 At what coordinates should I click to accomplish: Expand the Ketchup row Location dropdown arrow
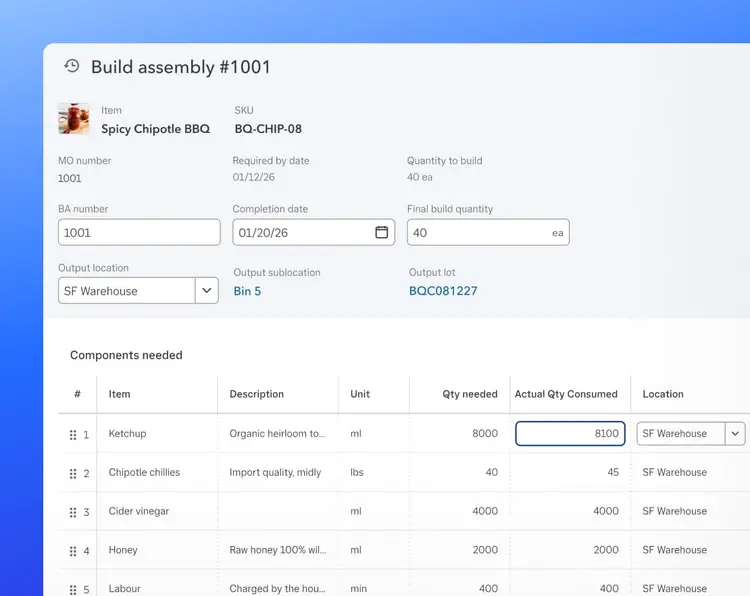(x=735, y=433)
